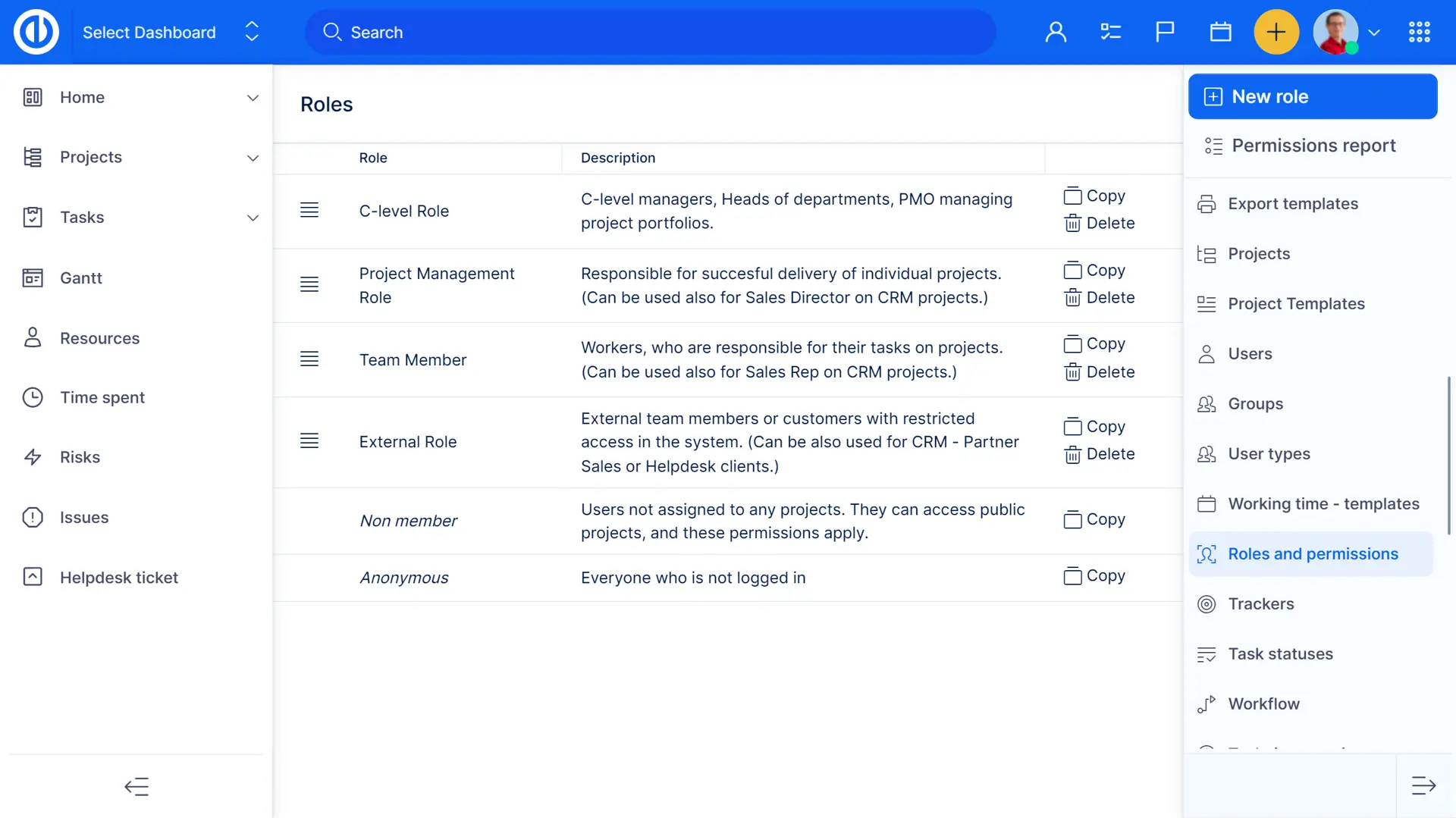Click the flag icon in top bar

[x=1165, y=32]
